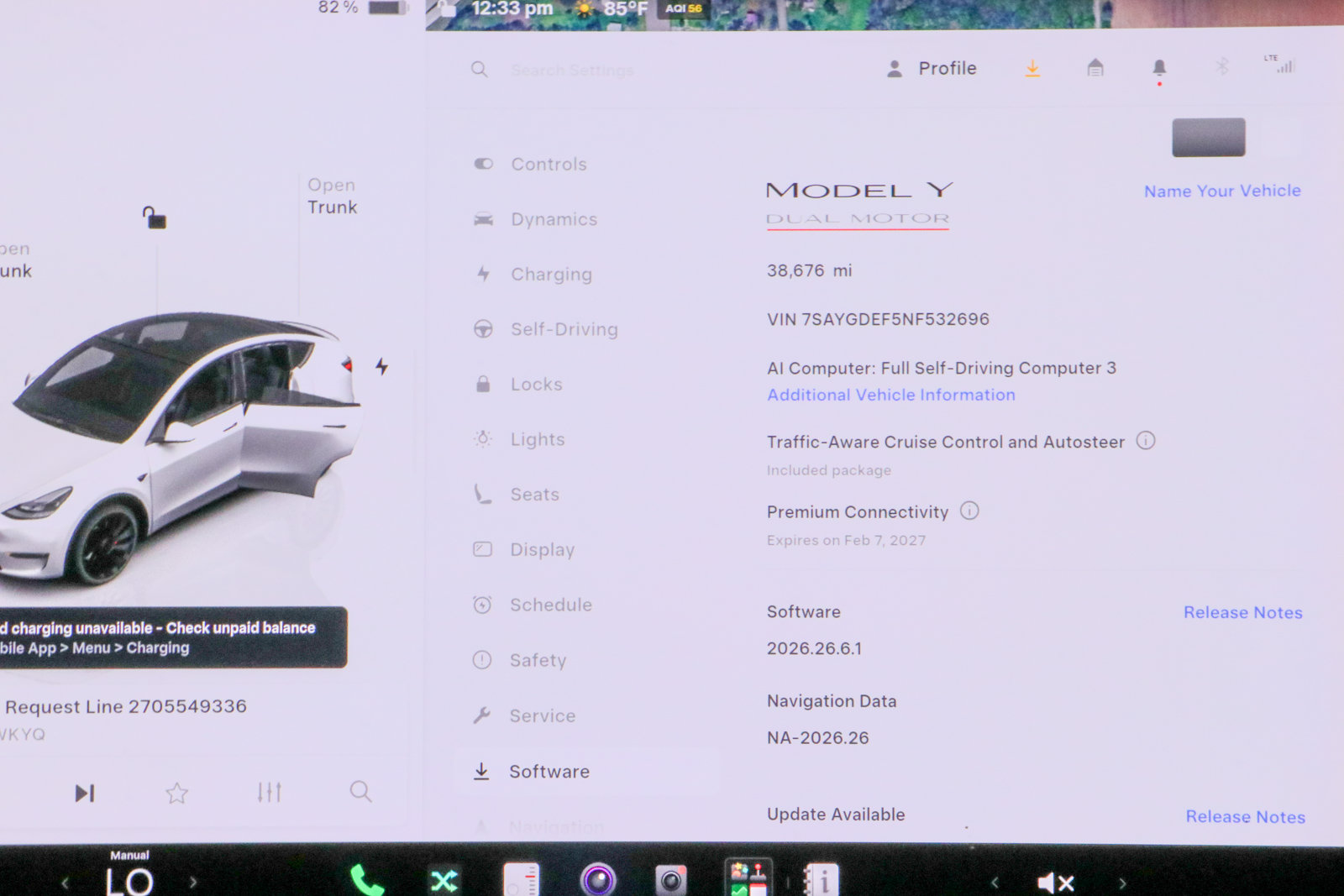Tap the 82 % battery indicator
1344x896 pixels.
click(362, 8)
